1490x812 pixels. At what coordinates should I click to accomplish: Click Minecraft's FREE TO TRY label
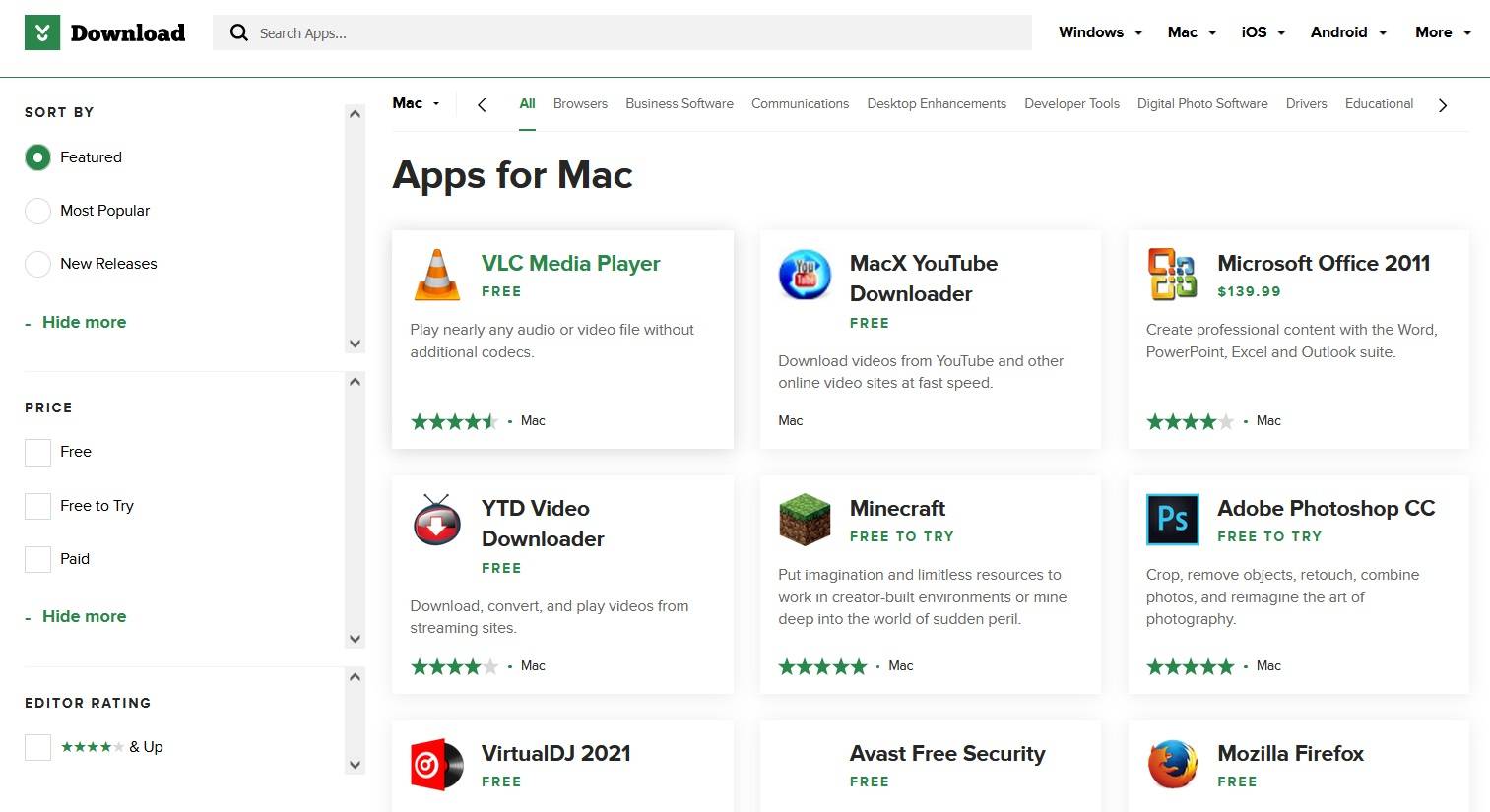[x=901, y=536]
